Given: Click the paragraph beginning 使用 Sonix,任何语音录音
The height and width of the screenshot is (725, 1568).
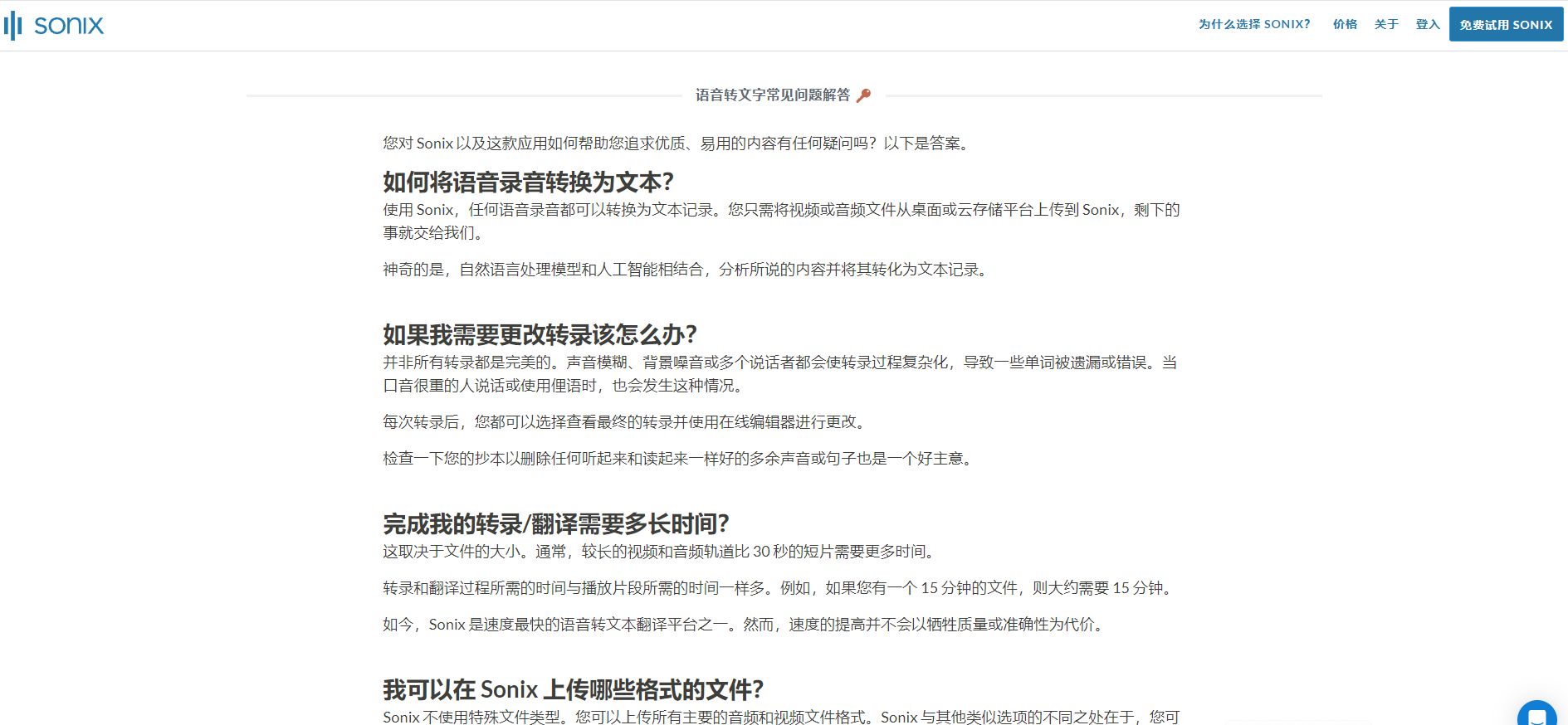Looking at the screenshot, I should pyautogui.click(x=781, y=221).
